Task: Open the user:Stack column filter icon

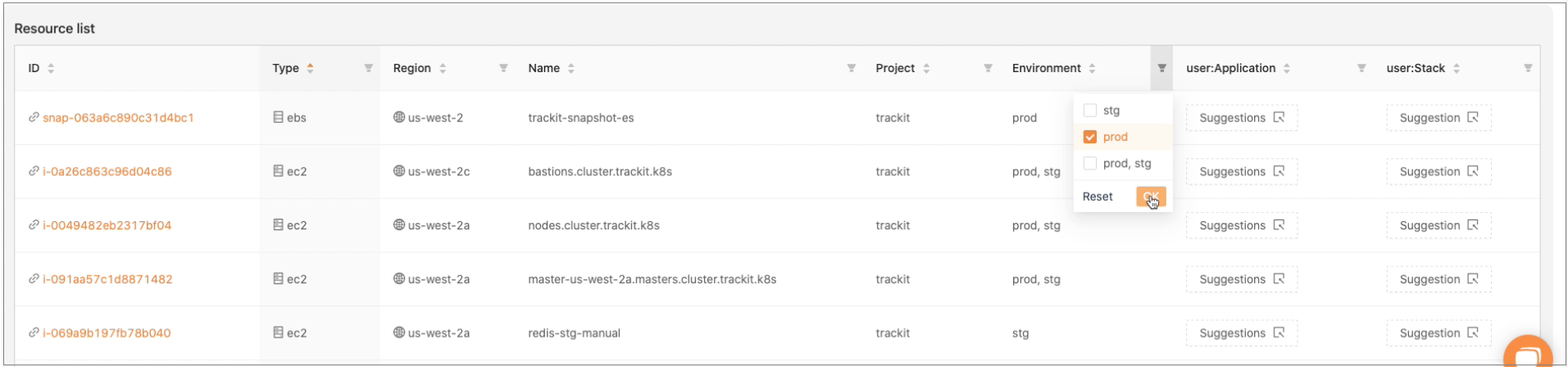Action: 1528,68
